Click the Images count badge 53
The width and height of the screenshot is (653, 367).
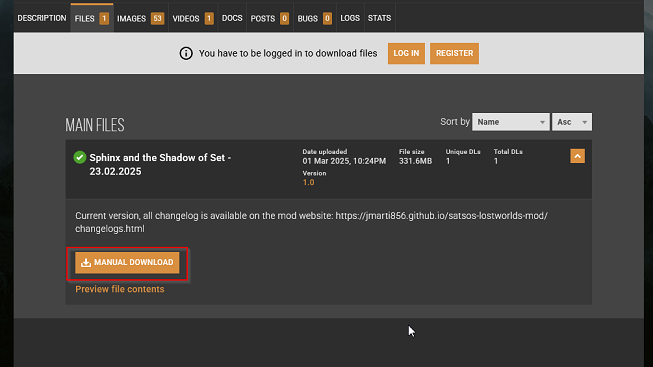157,18
